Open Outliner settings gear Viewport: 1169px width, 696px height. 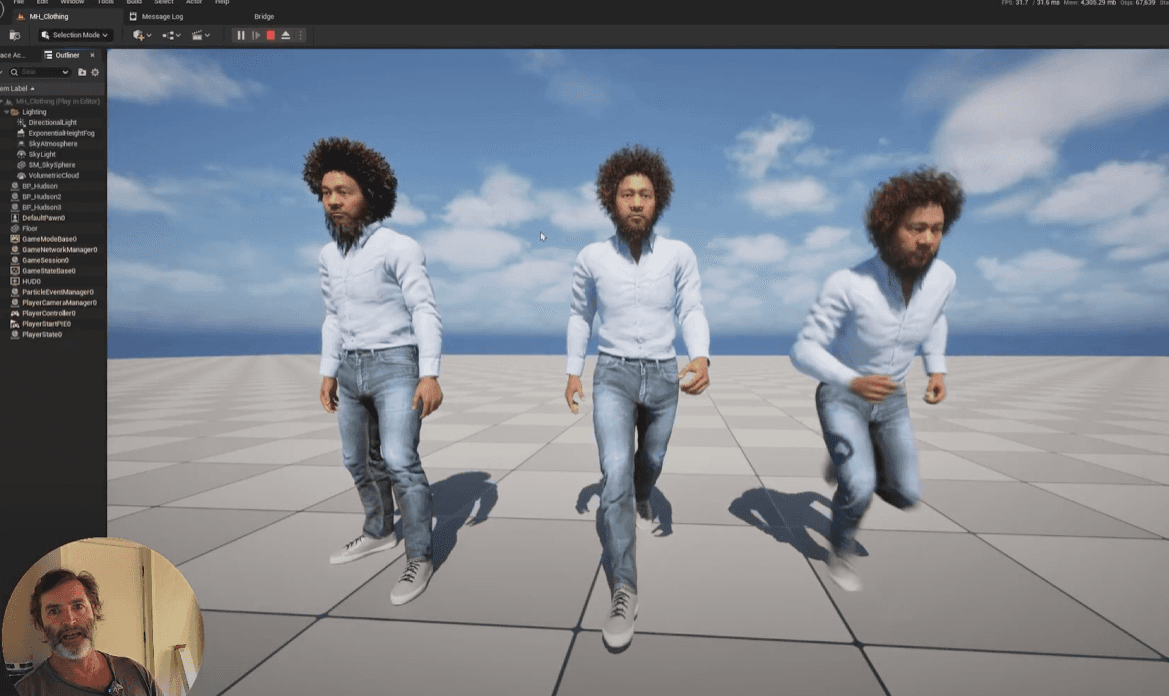click(95, 72)
